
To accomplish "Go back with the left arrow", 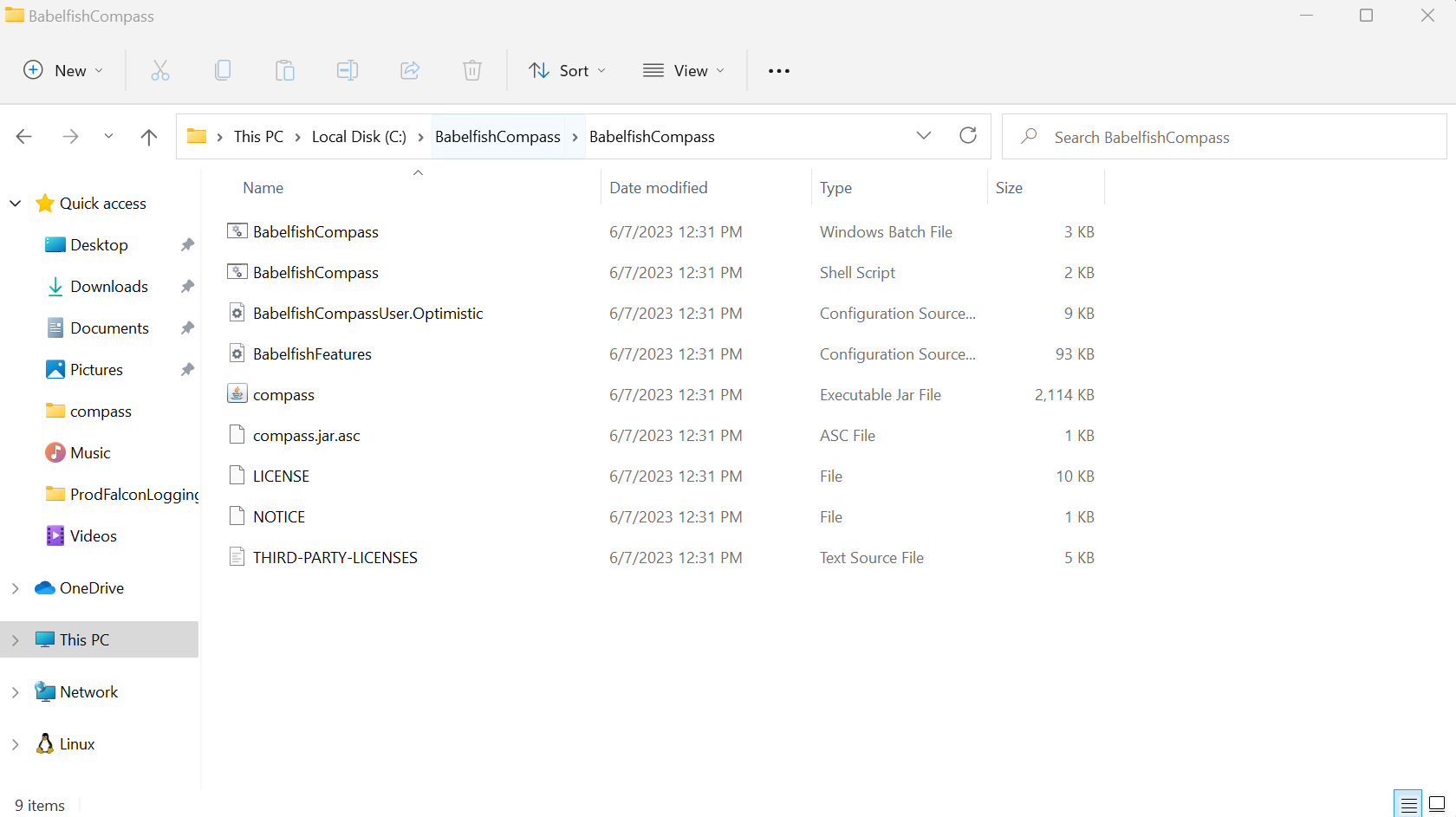I will pyautogui.click(x=24, y=137).
